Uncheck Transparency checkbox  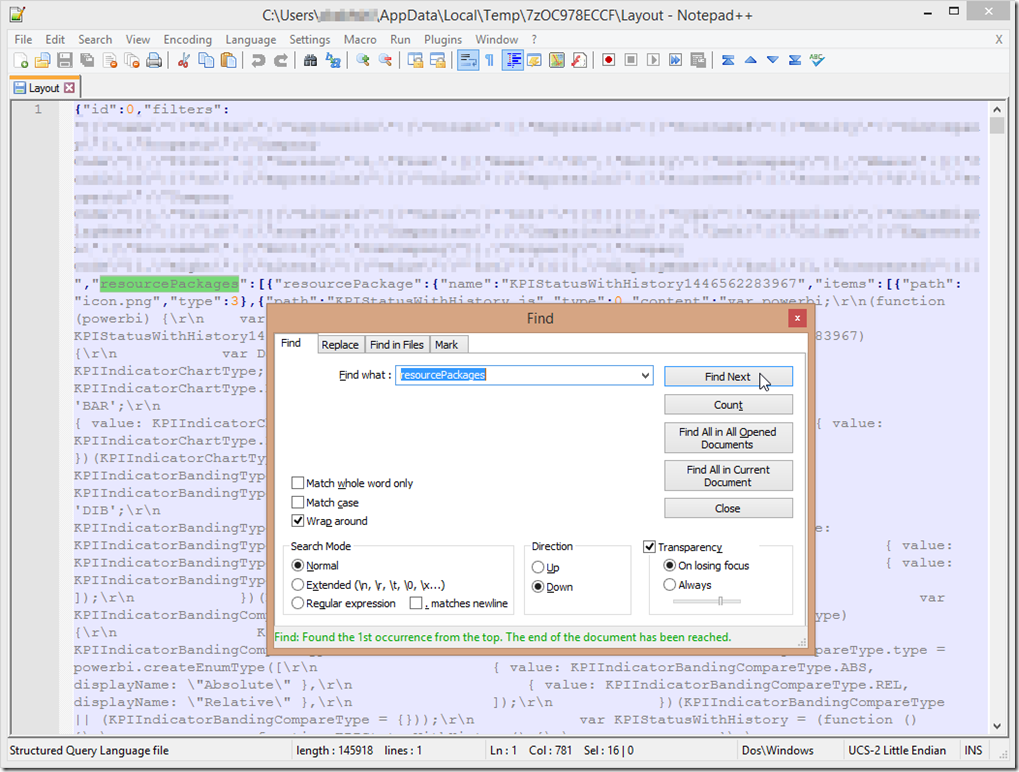(x=649, y=547)
